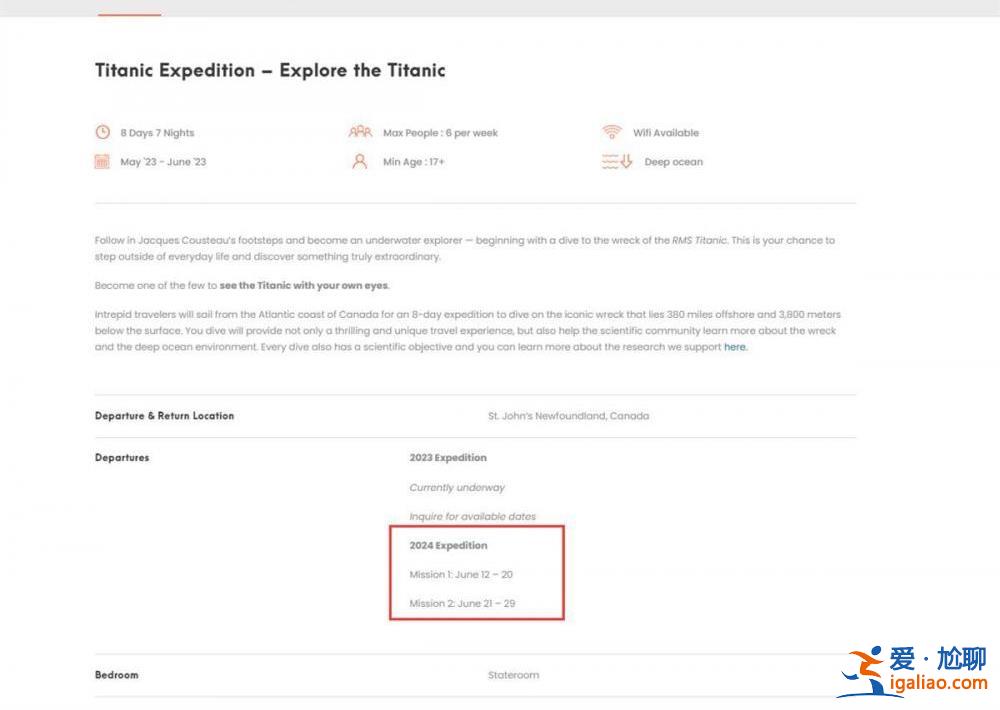Viewport: 1000px width, 710px height.
Task: Click 'Max People : 6 per week' text
Action: pyautogui.click(x=440, y=133)
